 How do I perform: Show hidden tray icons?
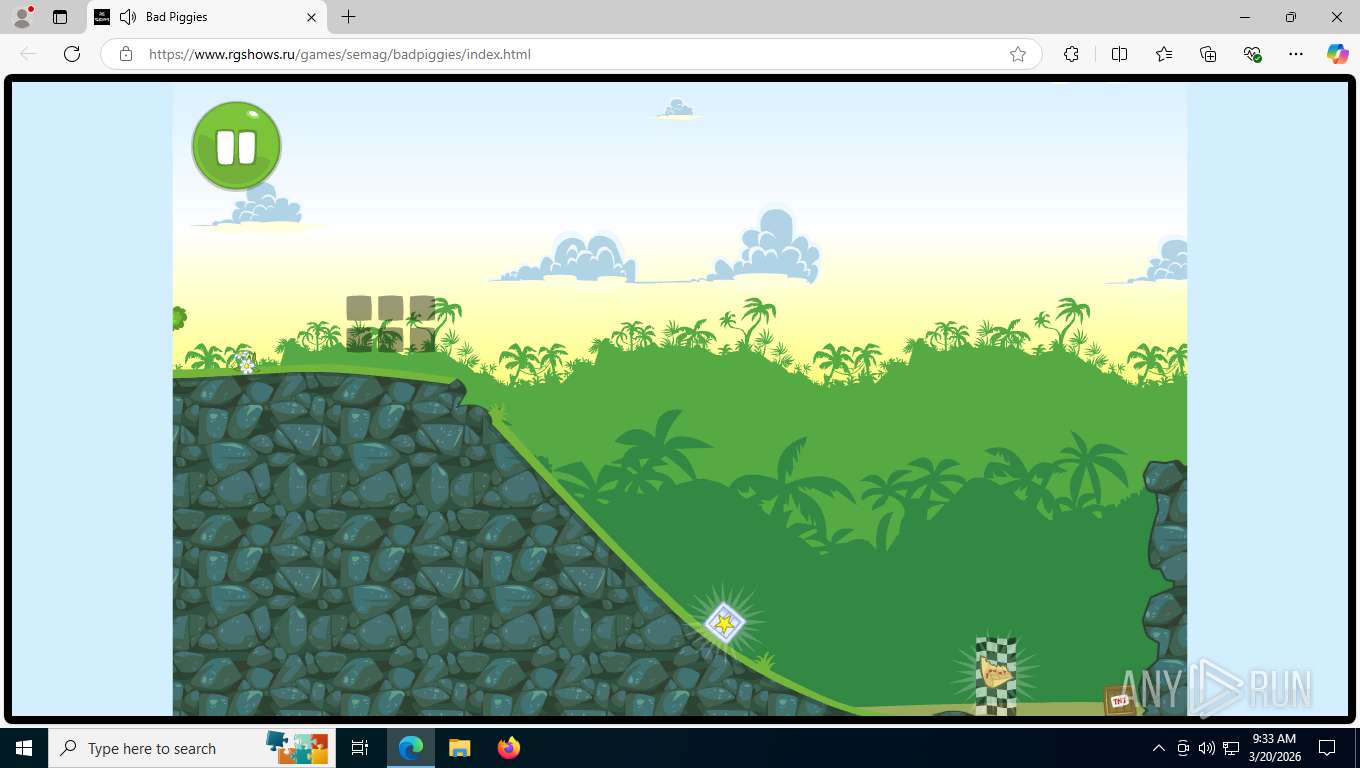pos(1159,748)
